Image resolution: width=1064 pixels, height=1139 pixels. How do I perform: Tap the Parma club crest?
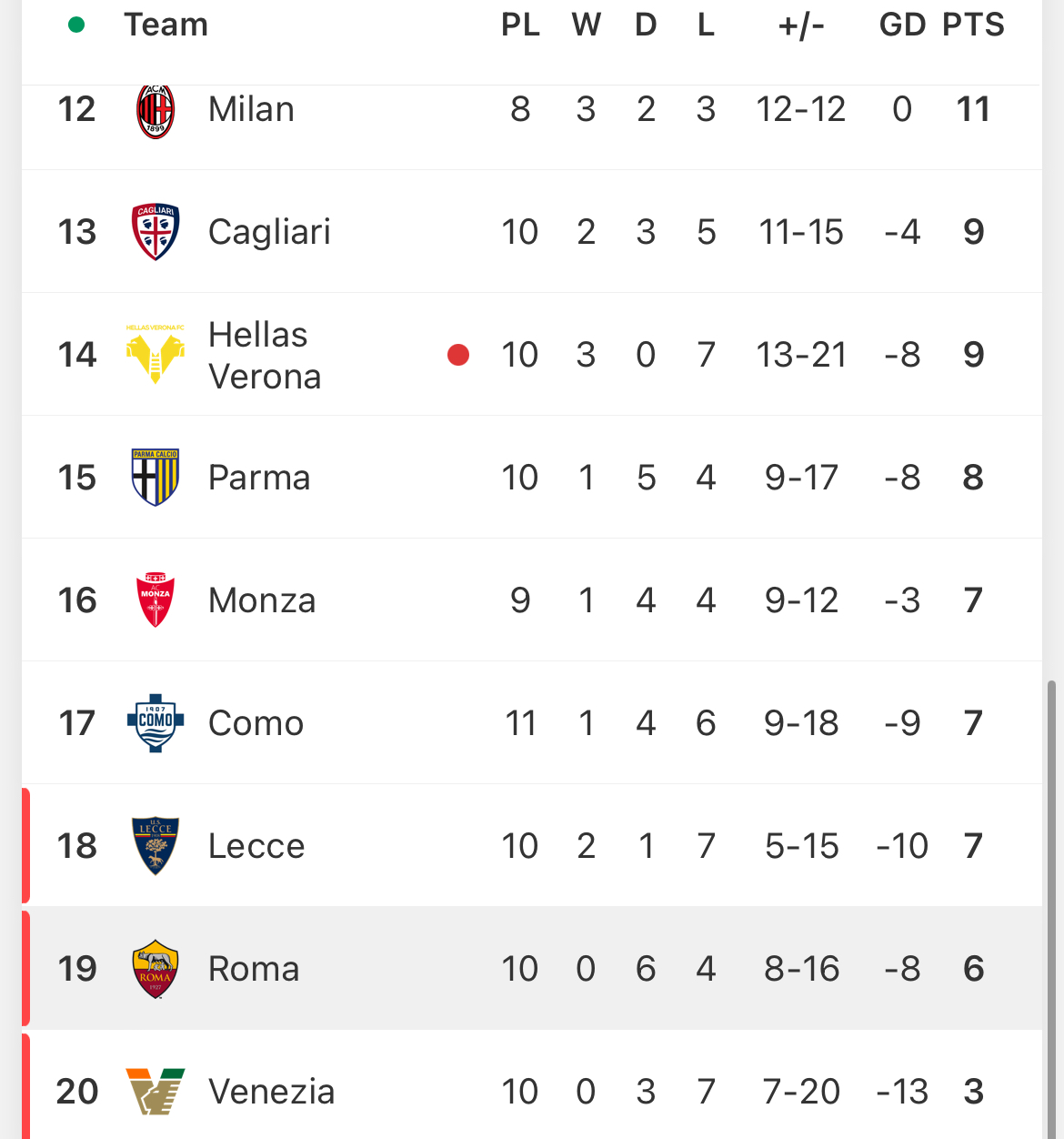coord(156,477)
